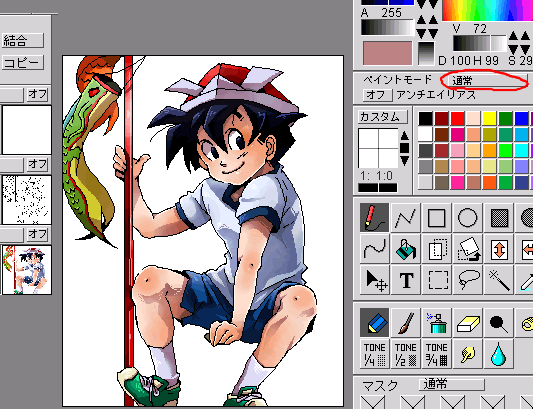
Task: Select the hollow rectangle shape tool
Action: pos(436,218)
